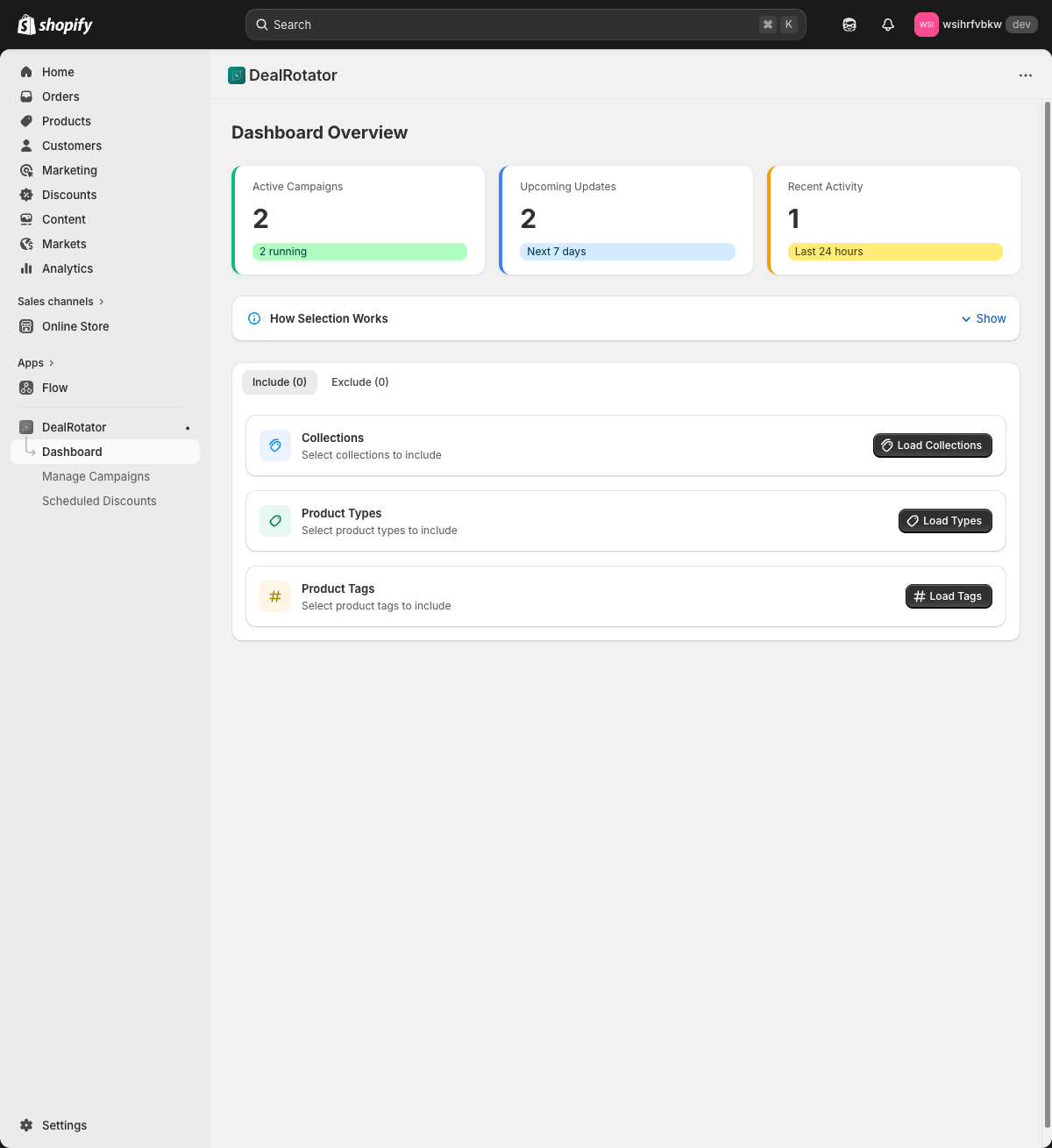Select the Discounts sidebar icon
Image resolution: width=1052 pixels, height=1148 pixels.
point(26,195)
